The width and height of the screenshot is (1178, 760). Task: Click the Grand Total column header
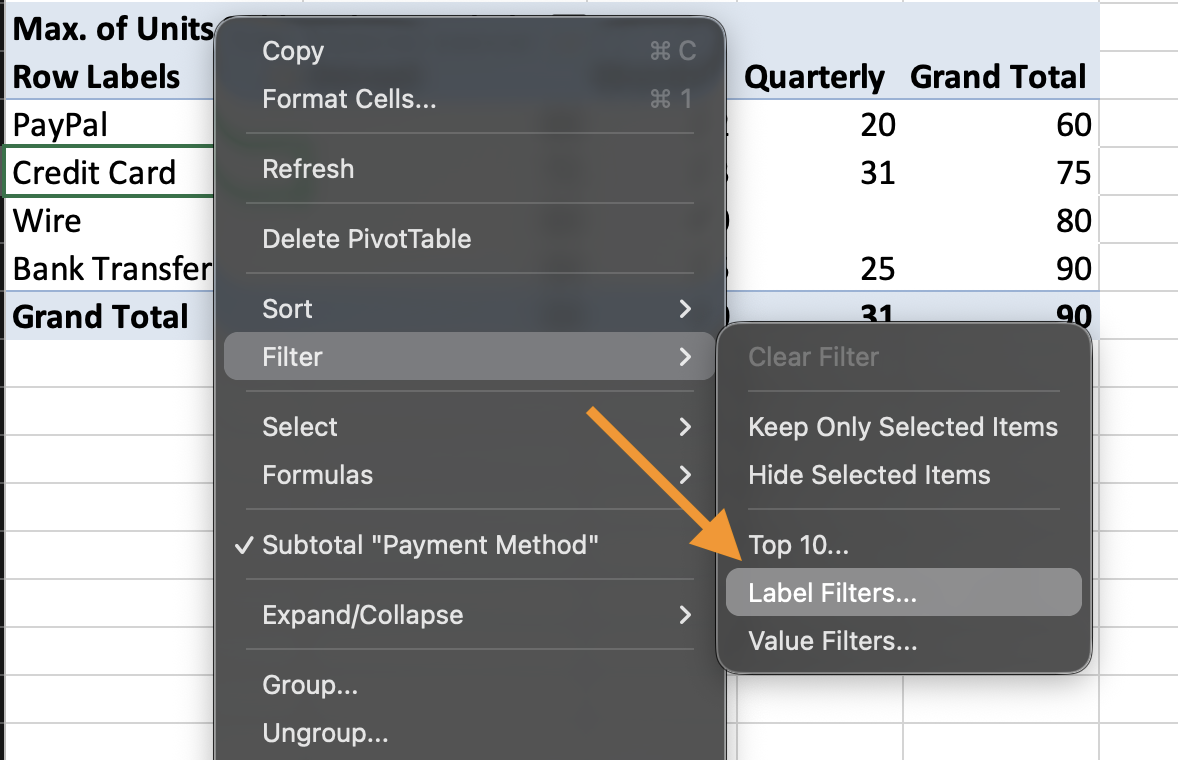click(x=997, y=77)
